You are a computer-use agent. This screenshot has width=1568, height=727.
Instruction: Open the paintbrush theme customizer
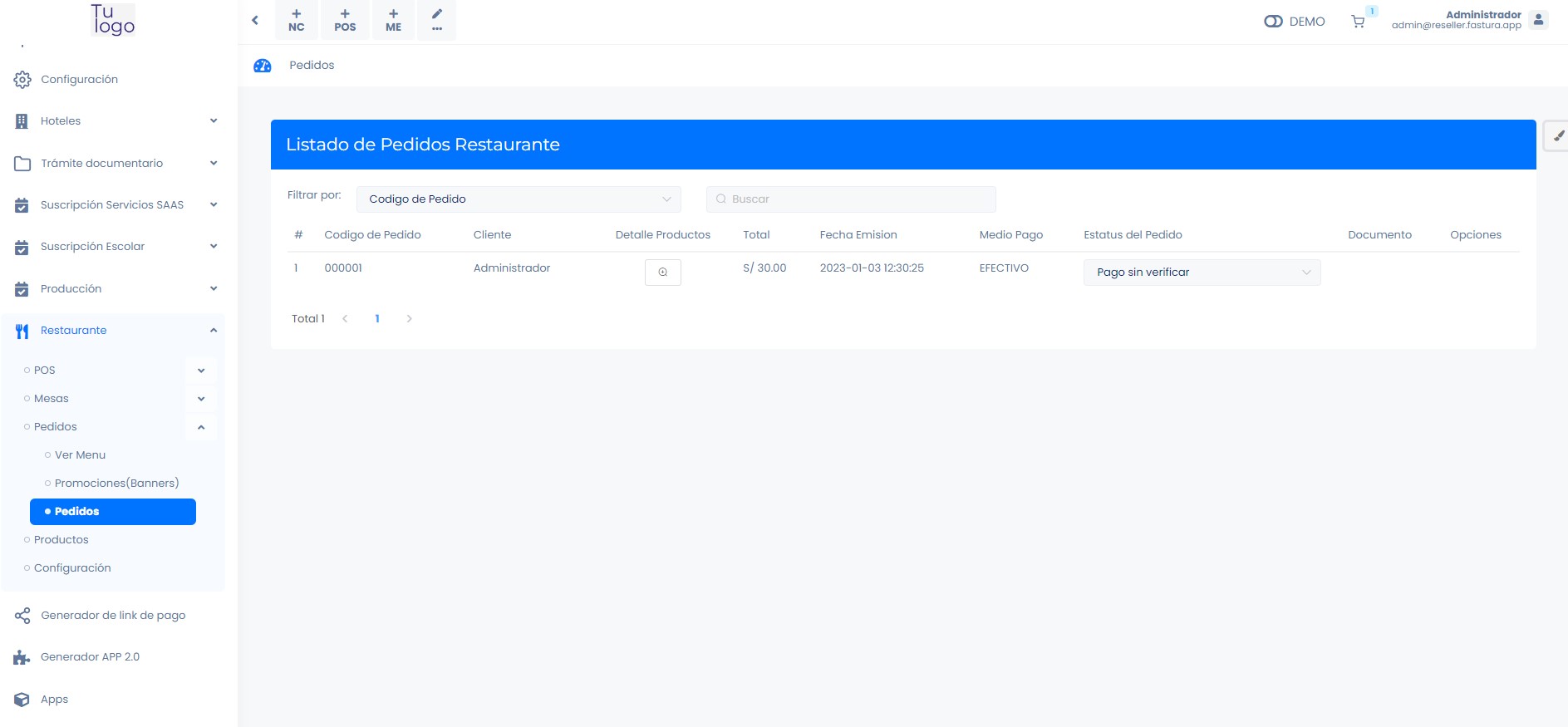[x=1557, y=135]
